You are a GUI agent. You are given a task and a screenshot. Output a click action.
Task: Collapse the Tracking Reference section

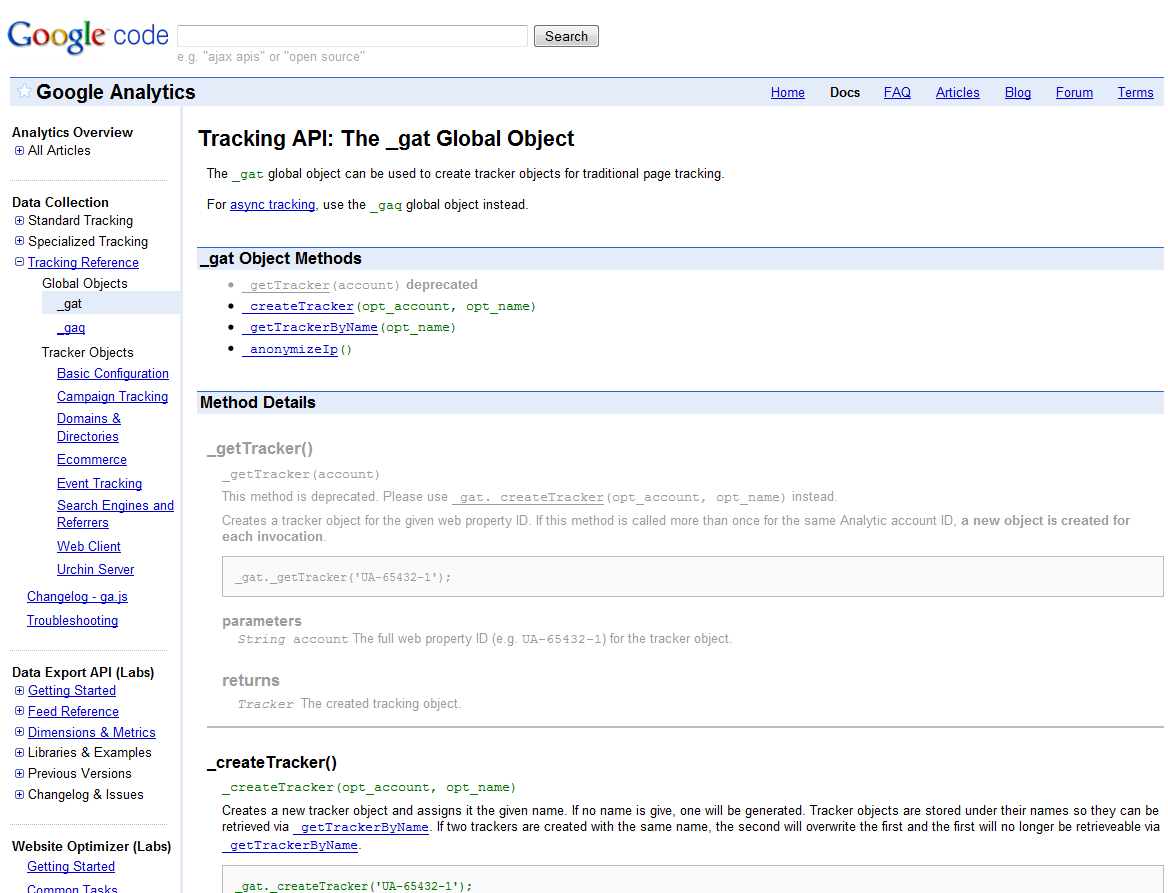[18, 262]
